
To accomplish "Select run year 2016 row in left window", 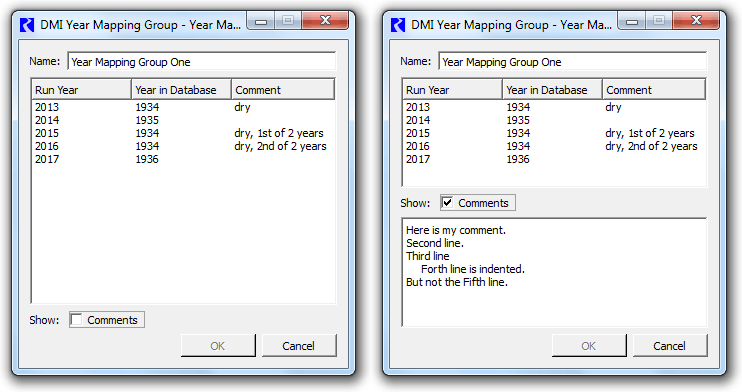I will (183, 146).
